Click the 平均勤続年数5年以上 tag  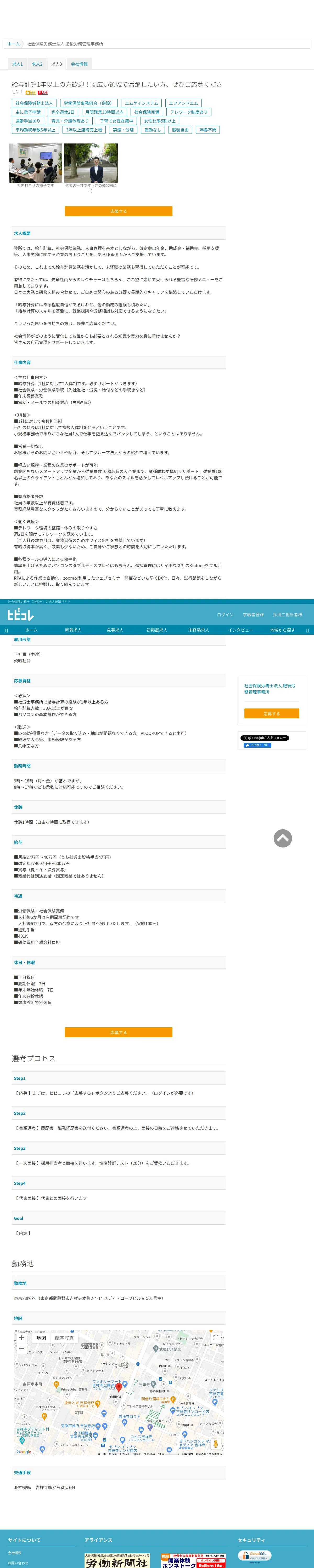click(35, 130)
